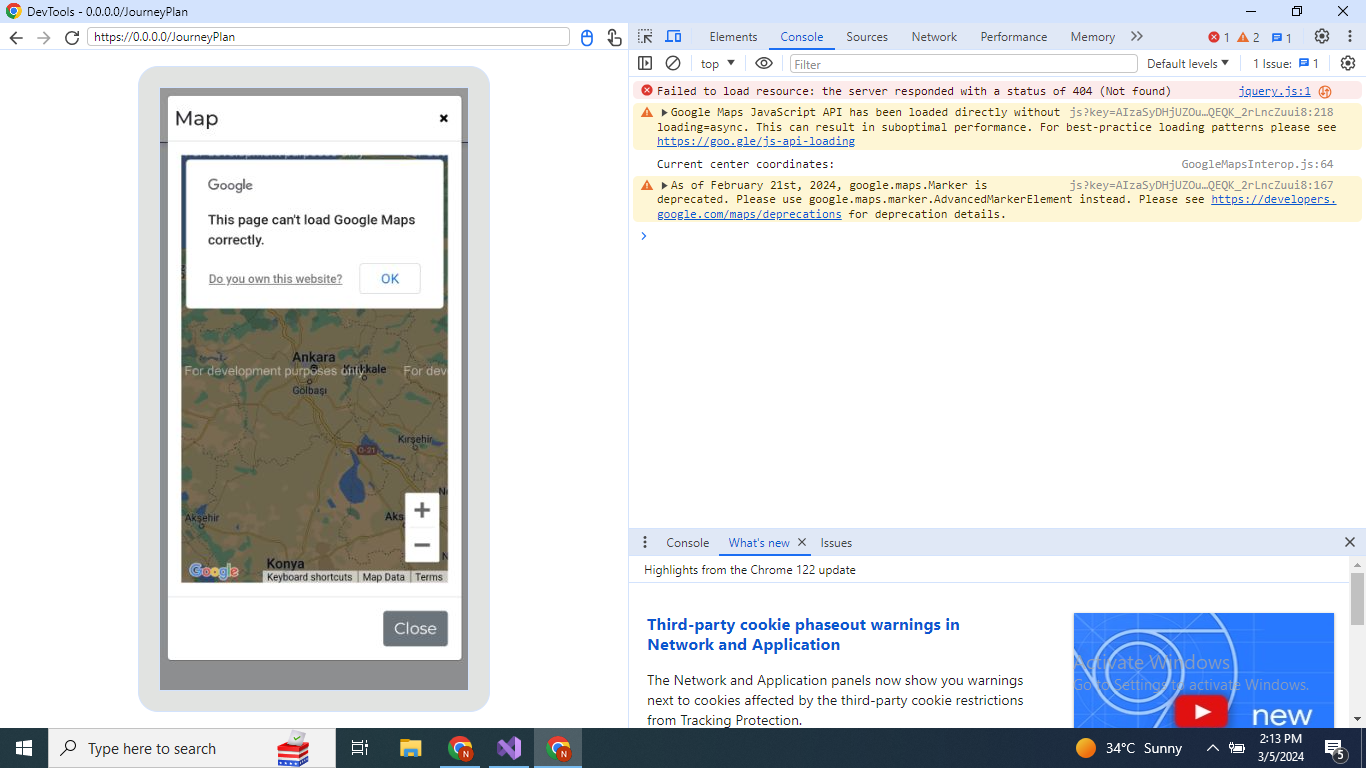Click the What's new panel scrollbar

click(x=1357, y=599)
